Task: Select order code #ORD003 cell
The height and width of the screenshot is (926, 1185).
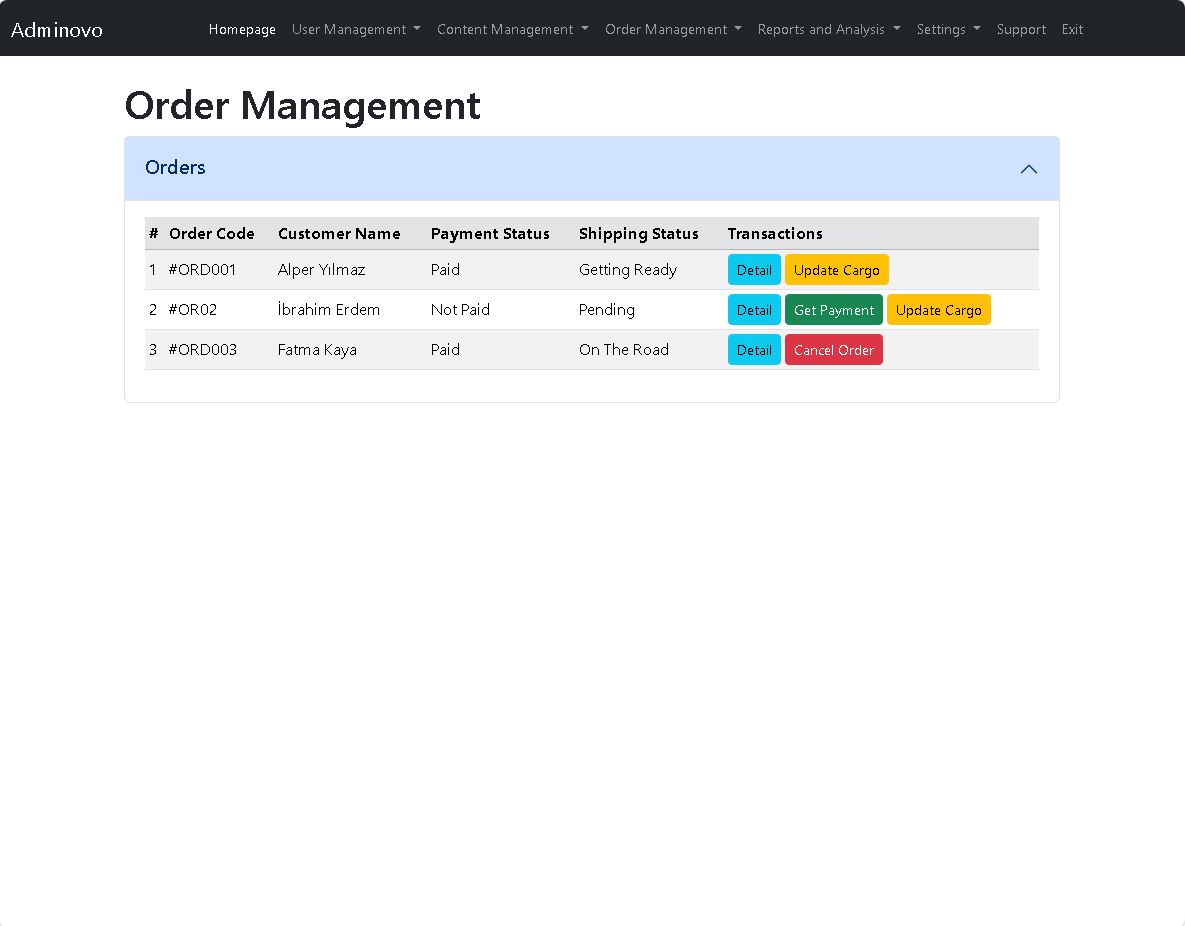Action: tap(203, 350)
